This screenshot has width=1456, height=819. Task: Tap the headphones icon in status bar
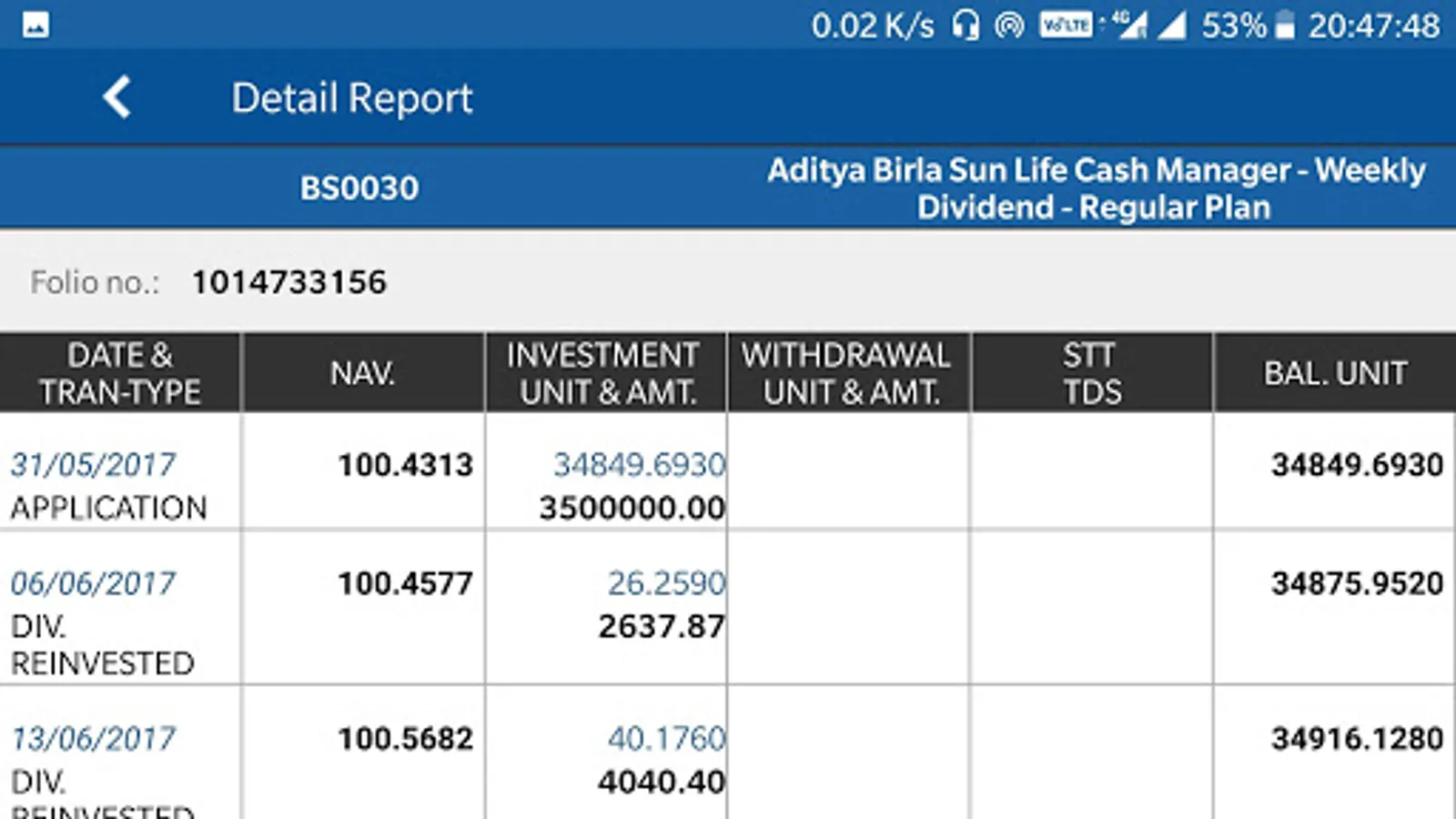pos(966,25)
